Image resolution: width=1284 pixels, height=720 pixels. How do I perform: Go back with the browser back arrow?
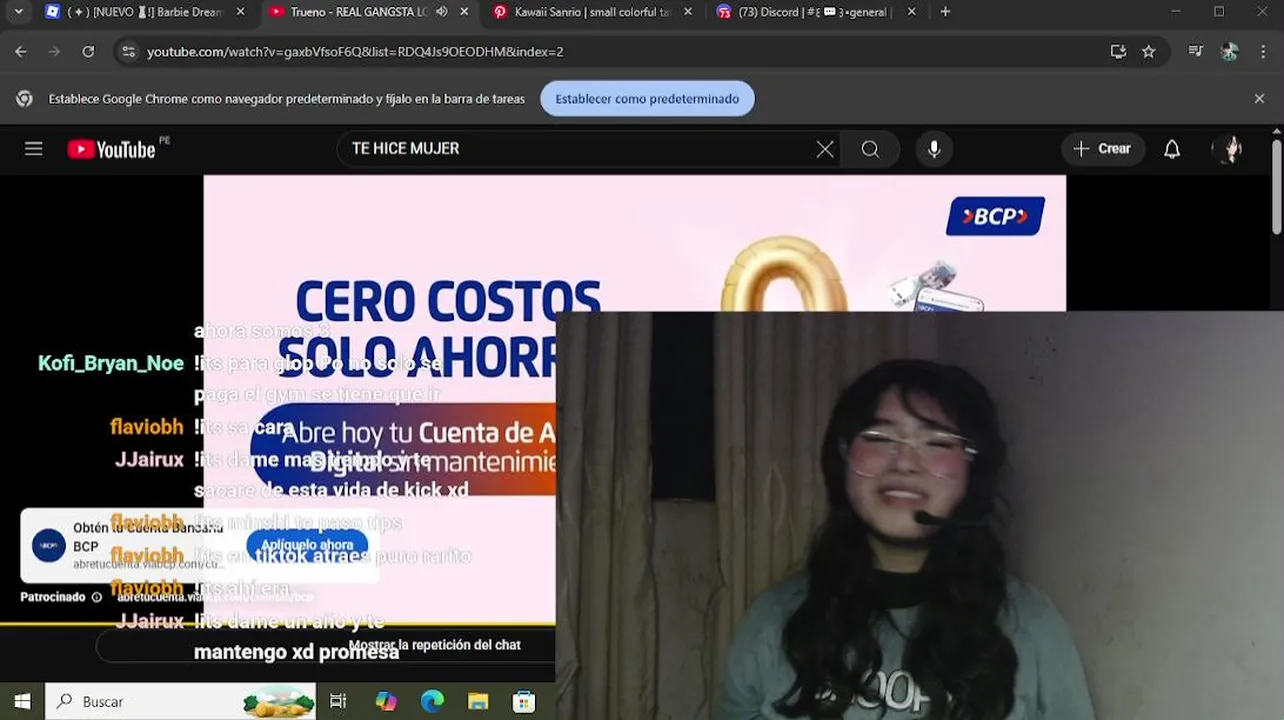coord(21,51)
